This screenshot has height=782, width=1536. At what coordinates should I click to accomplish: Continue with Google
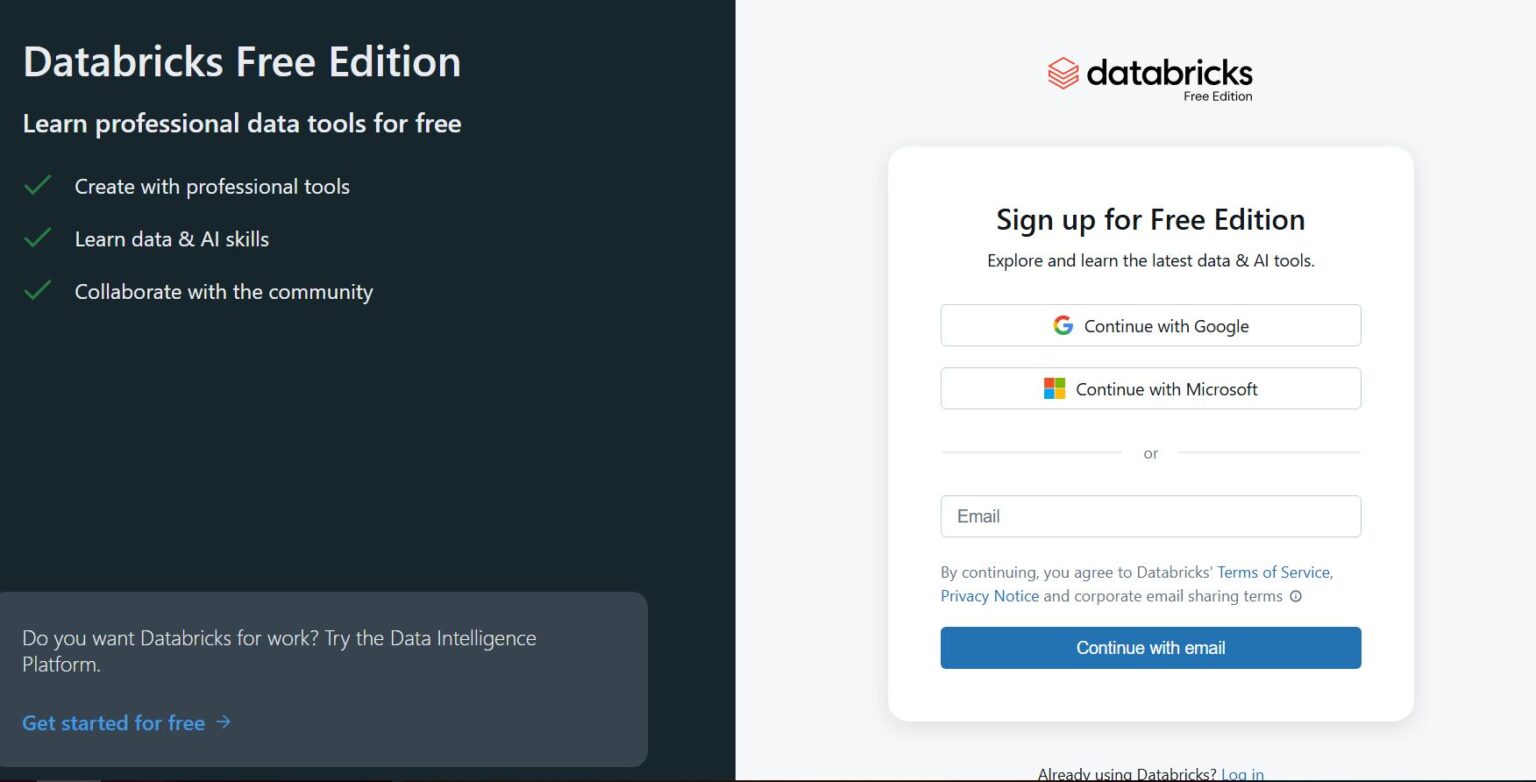[1150, 325]
